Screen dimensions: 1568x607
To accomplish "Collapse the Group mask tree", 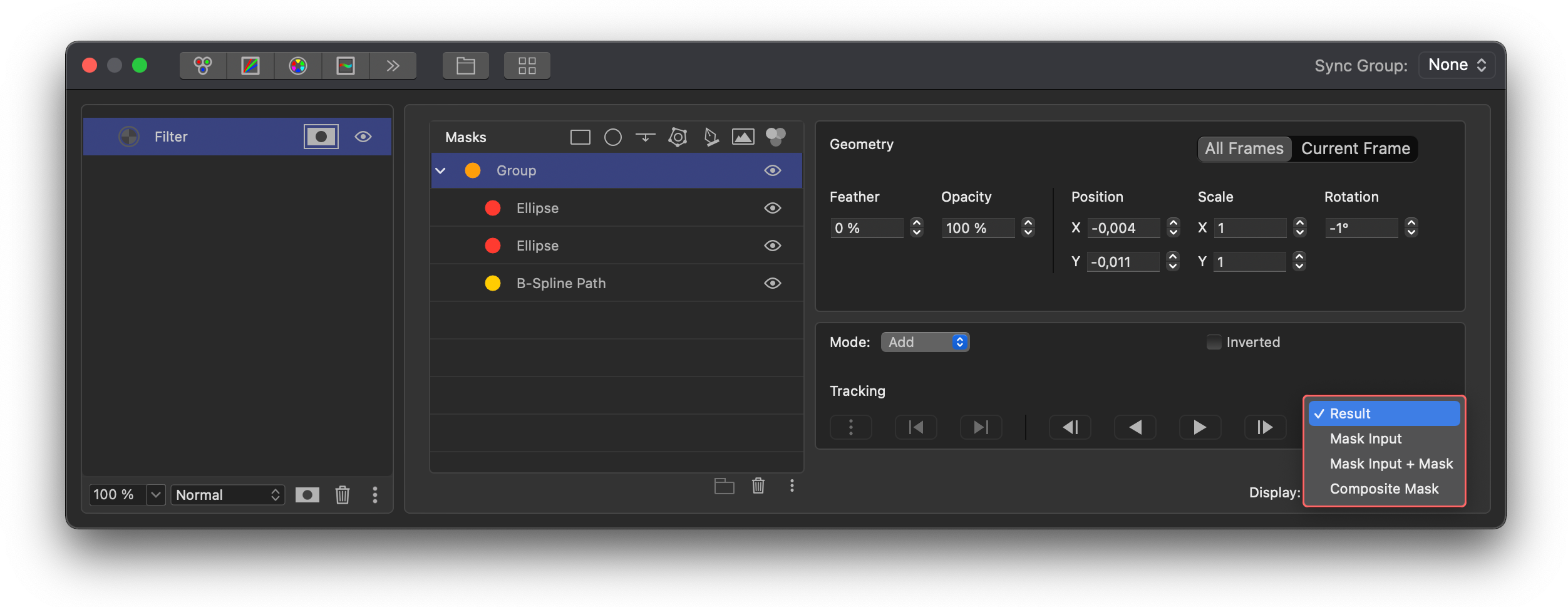I will coord(441,170).
